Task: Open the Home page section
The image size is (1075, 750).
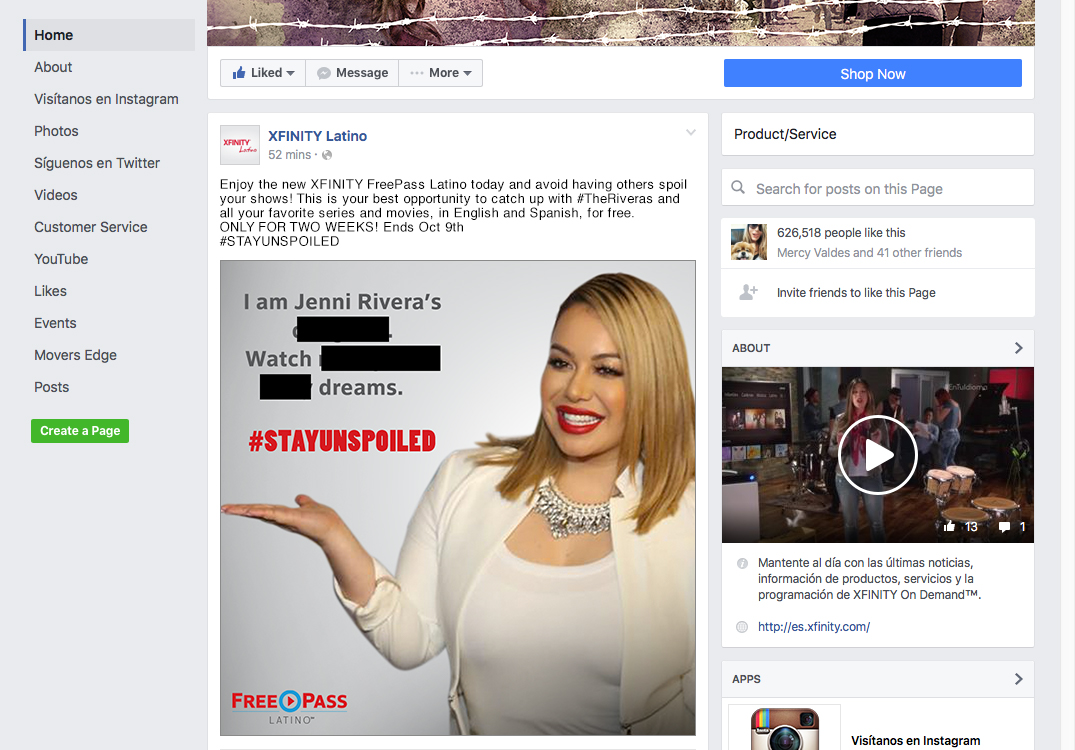Action: click(x=109, y=35)
